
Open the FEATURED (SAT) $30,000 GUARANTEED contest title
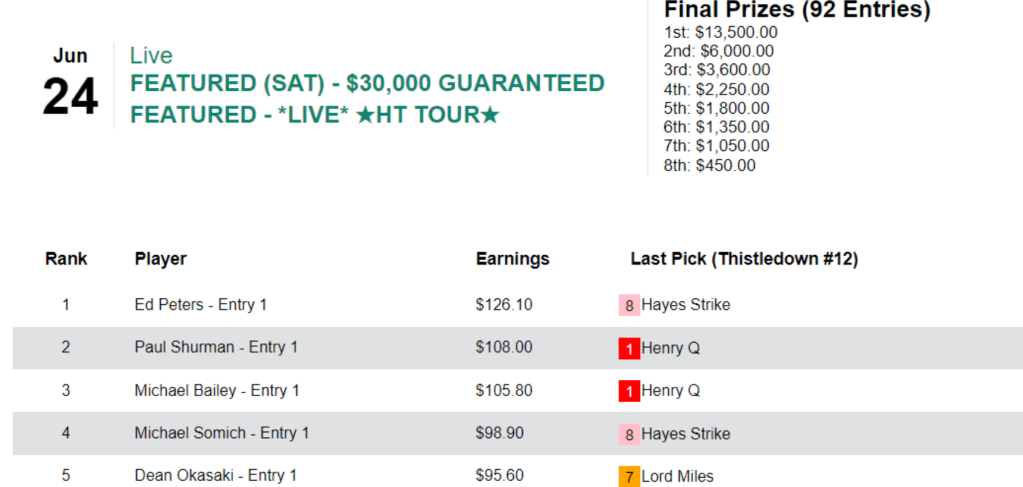click(x=367, y=83)
